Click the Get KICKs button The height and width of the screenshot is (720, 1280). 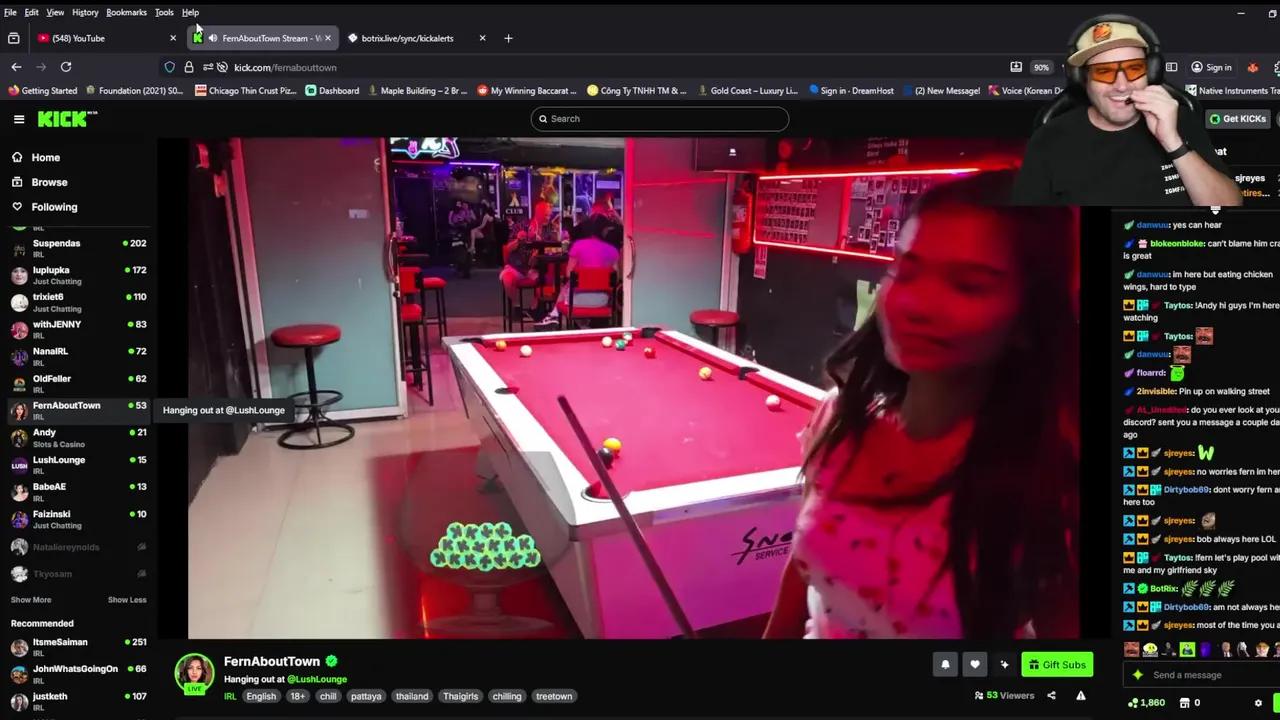[1238, 119]
